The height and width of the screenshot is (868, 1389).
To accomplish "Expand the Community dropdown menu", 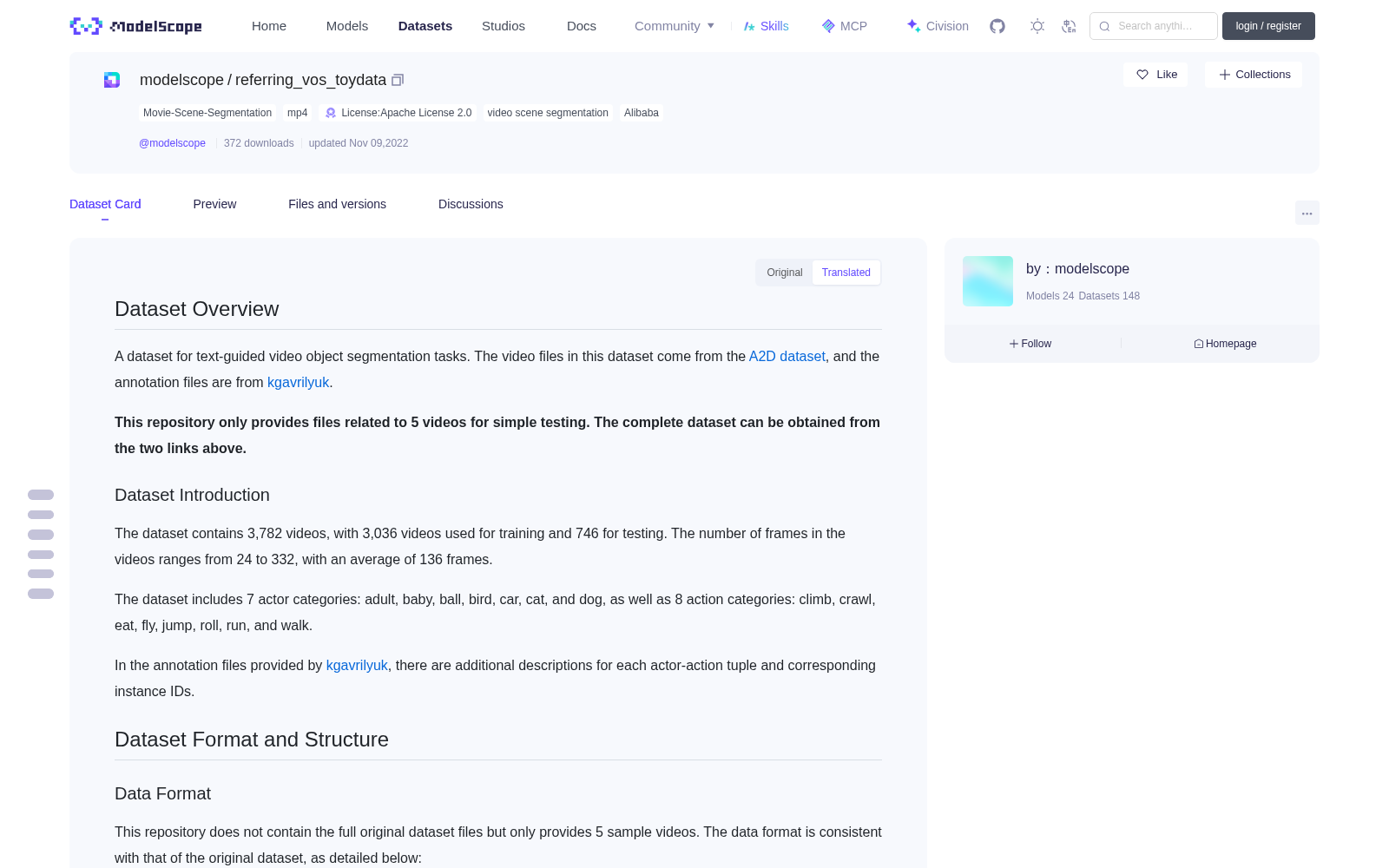I will 675,26.
